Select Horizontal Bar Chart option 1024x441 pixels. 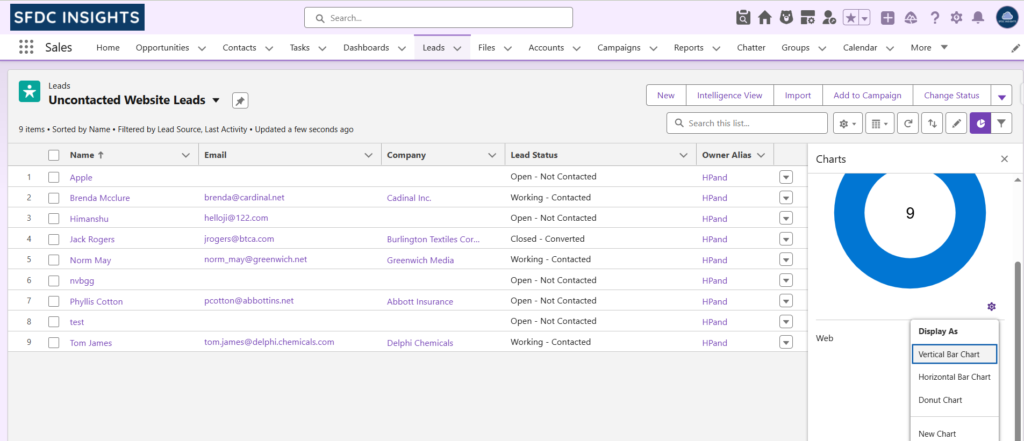[954, 377]
